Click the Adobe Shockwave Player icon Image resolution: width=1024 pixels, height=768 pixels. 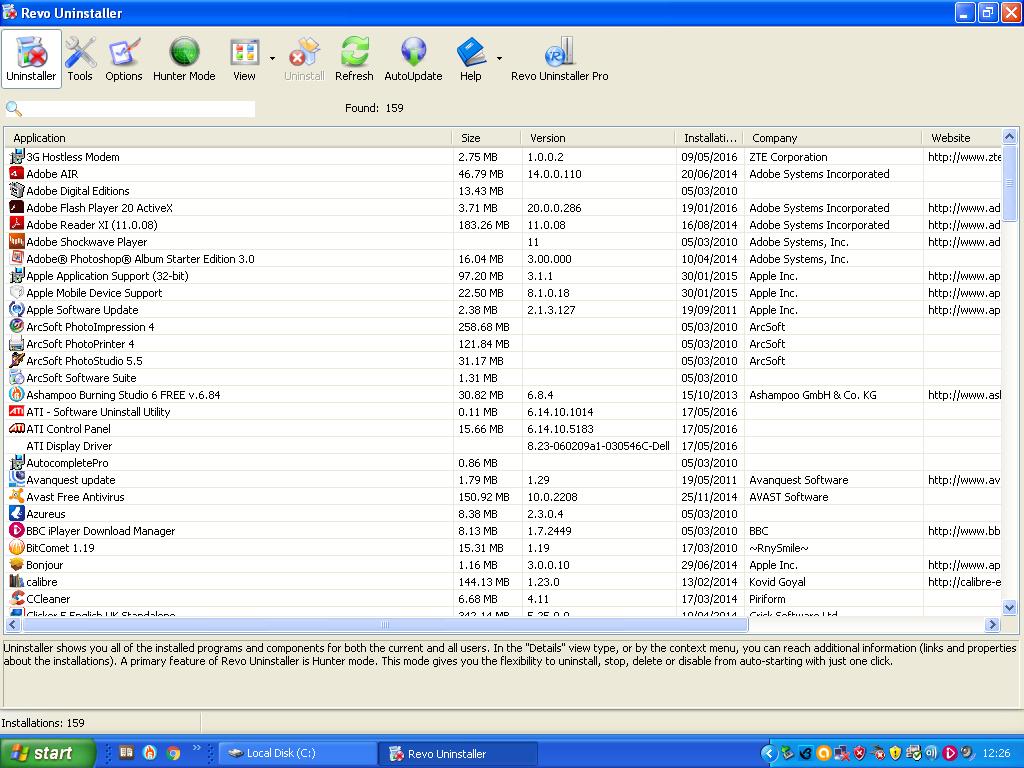pos(16,242)
